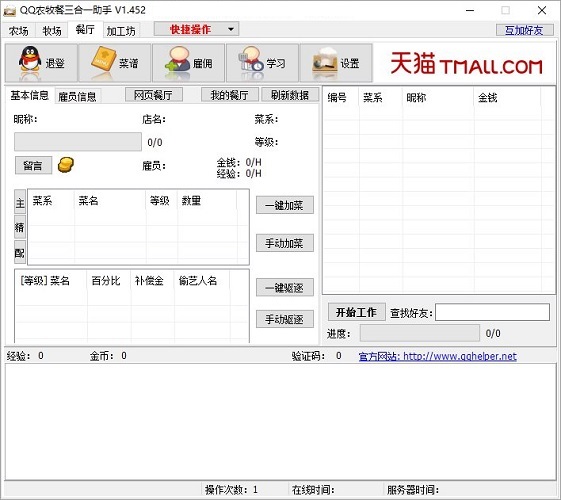This screenshot has width=561, height=500.
Task: Switch to the 农场 tab
Action: (19, 31)
